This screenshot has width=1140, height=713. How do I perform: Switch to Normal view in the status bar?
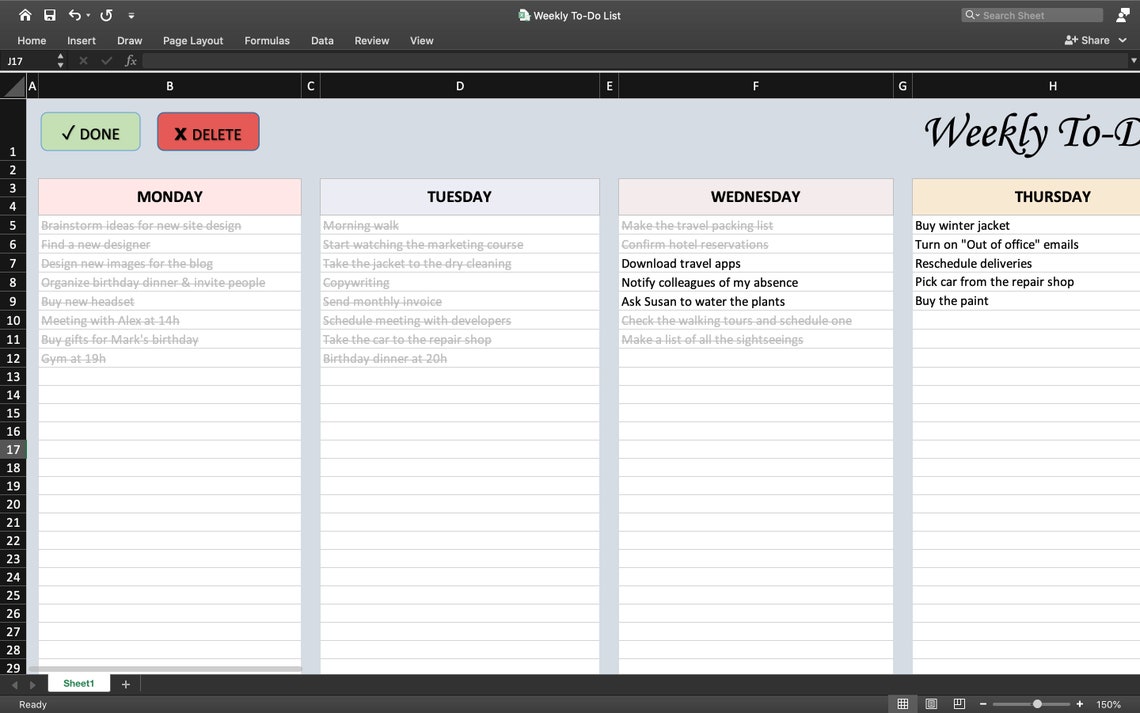(x=902, y=703)
